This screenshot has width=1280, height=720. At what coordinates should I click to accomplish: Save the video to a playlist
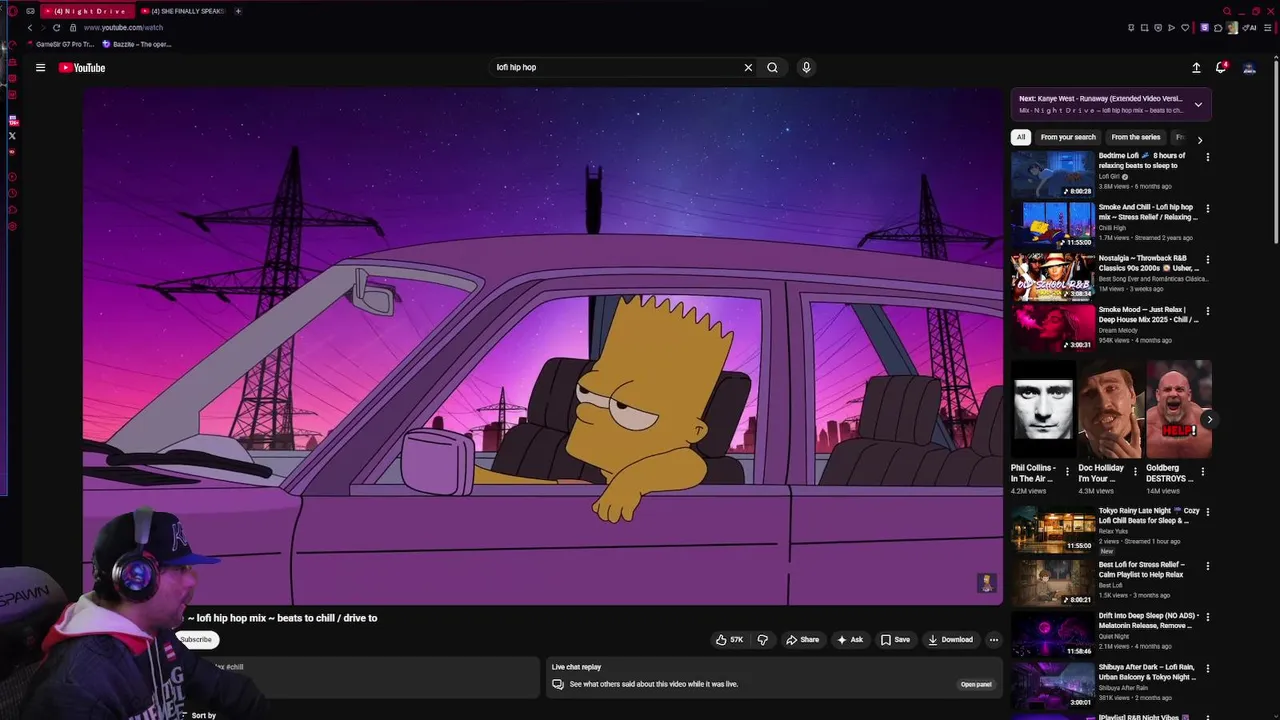pos(895,640)
